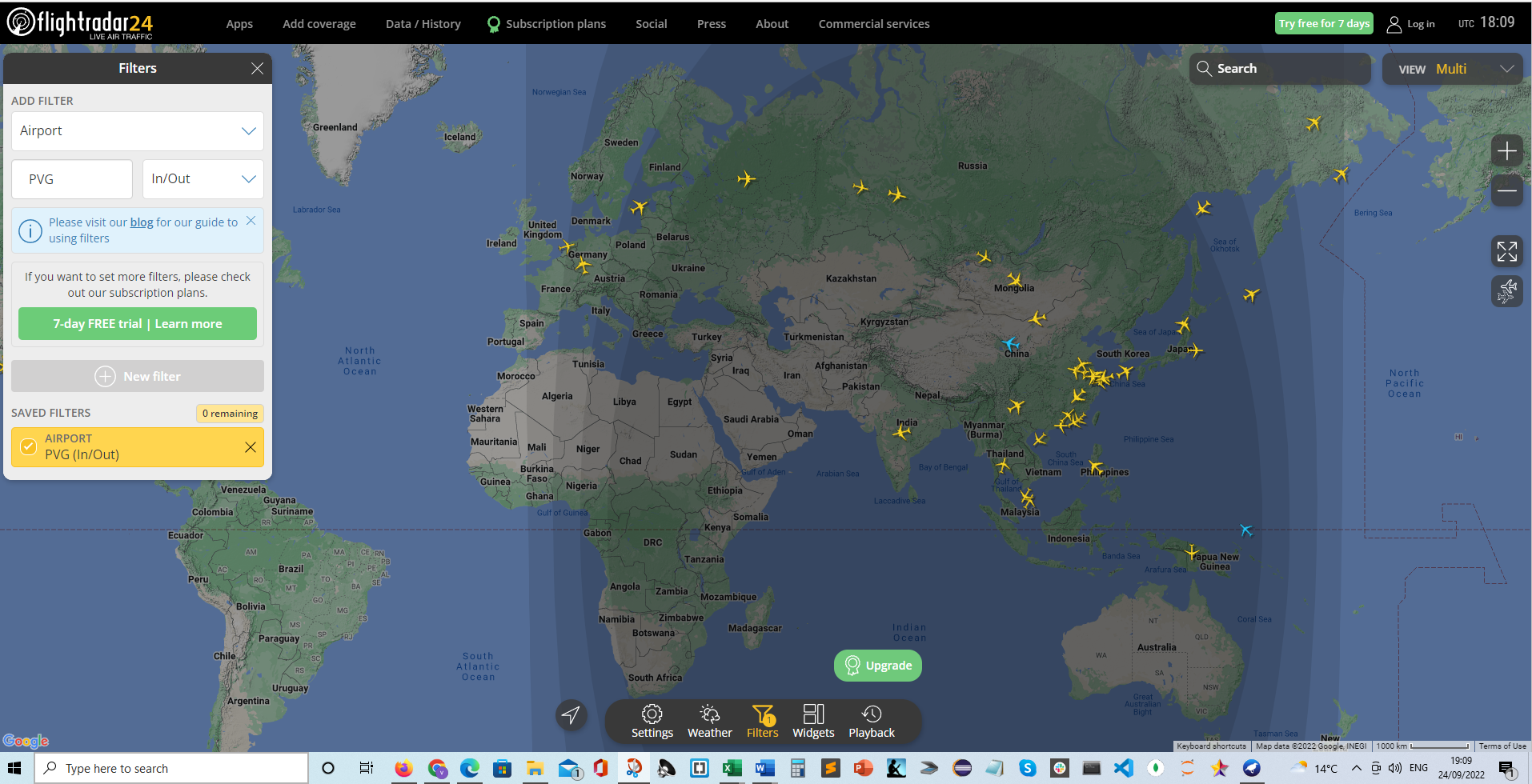Open the Apps menu

click(x=239, y=24)
